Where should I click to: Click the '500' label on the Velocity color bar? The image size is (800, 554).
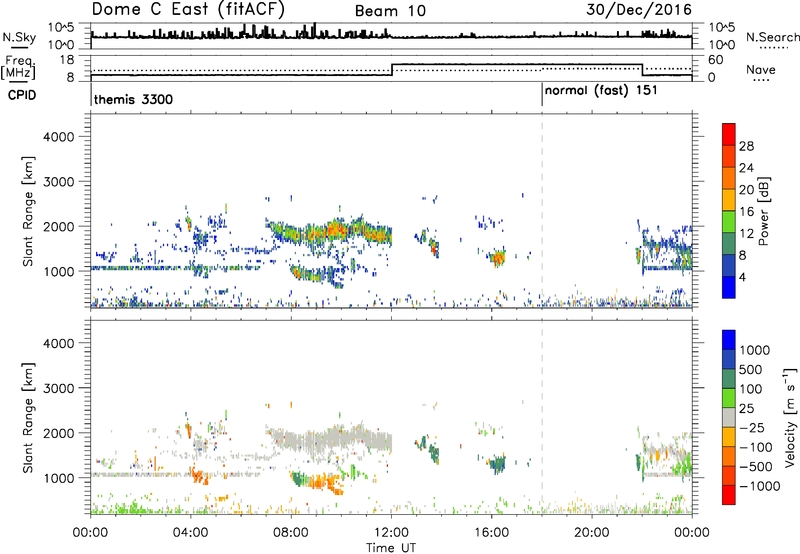[x=750, y=370]
